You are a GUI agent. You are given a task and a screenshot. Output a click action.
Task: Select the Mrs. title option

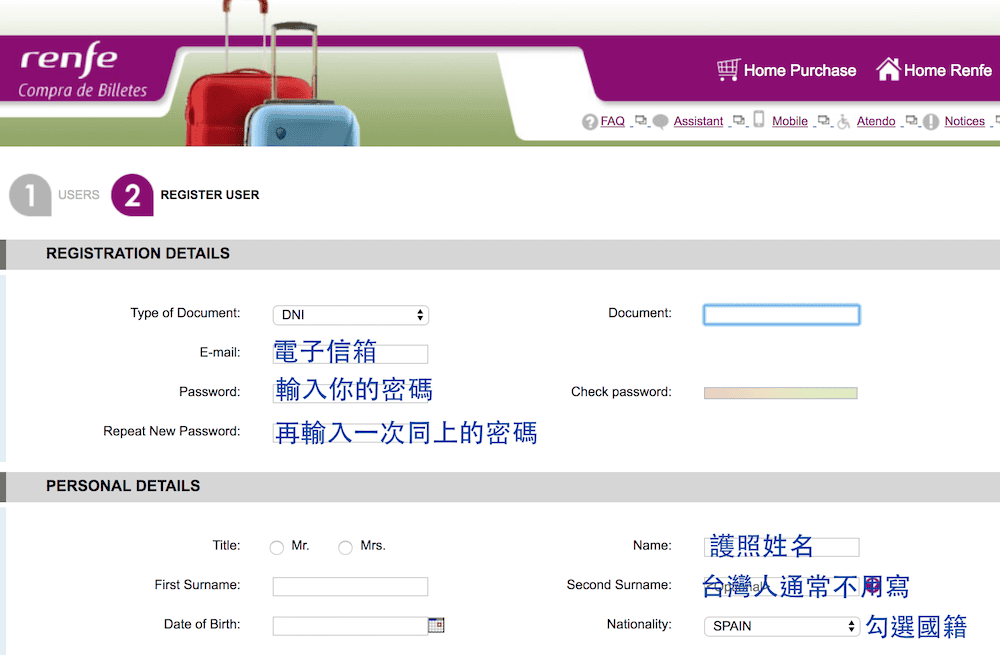click(x=347, y=547)
